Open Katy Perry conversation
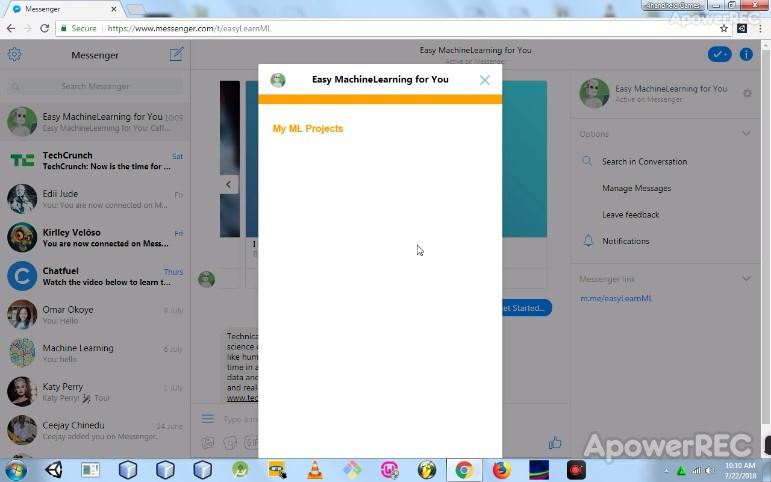Image resolution: width=771 pixels, height=482 pixels. (x=95, y=392)
